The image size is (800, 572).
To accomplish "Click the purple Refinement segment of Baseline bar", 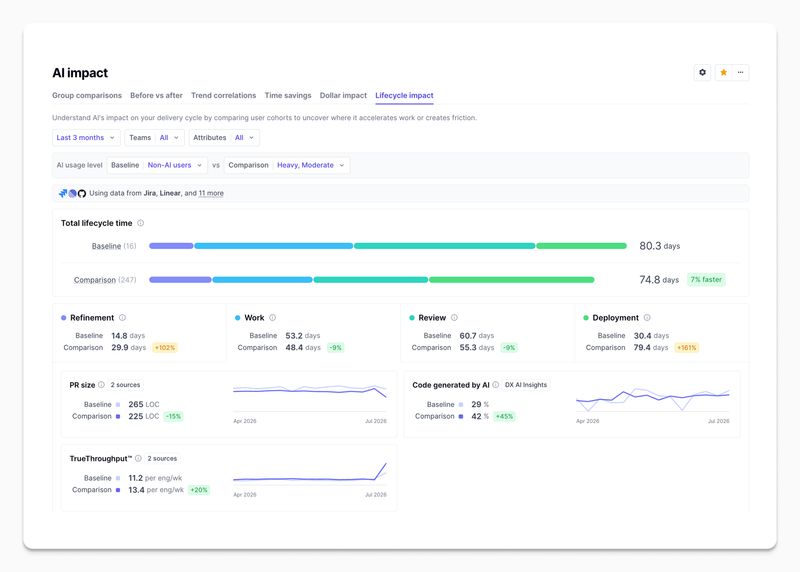I will (x=171, y=246).
